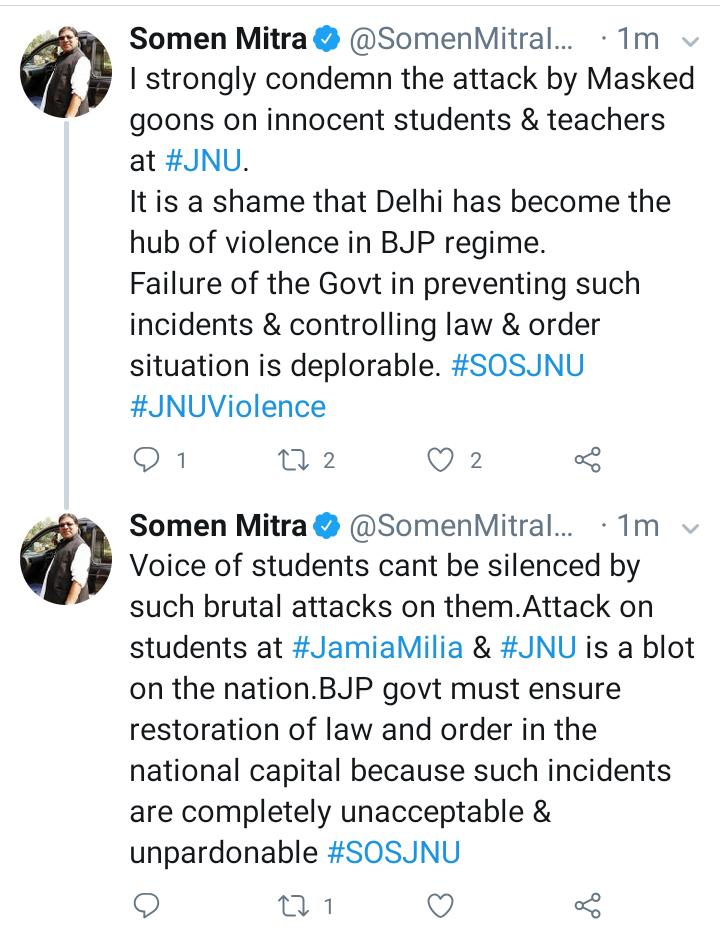Retweet the first tweet condemning masked goons

click(x=293, y=460)
